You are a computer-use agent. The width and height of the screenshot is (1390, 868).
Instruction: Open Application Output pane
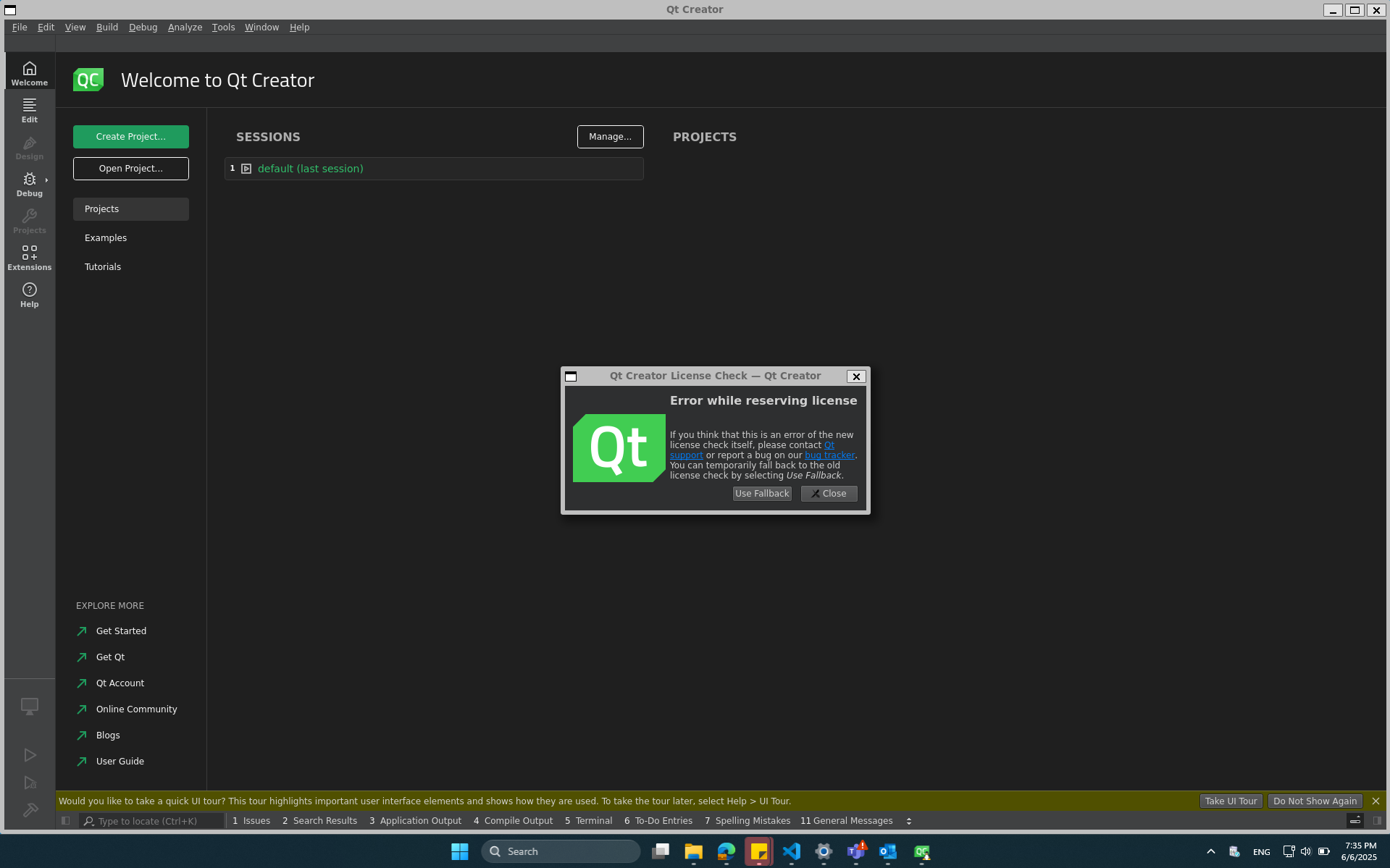415,821
